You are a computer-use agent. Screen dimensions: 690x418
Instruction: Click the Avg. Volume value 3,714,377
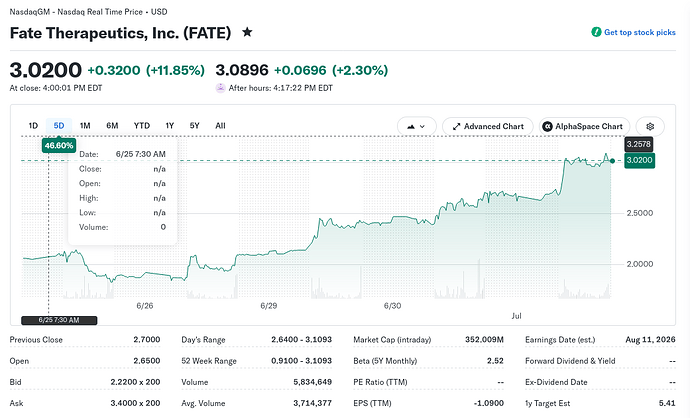pos(312,403)
